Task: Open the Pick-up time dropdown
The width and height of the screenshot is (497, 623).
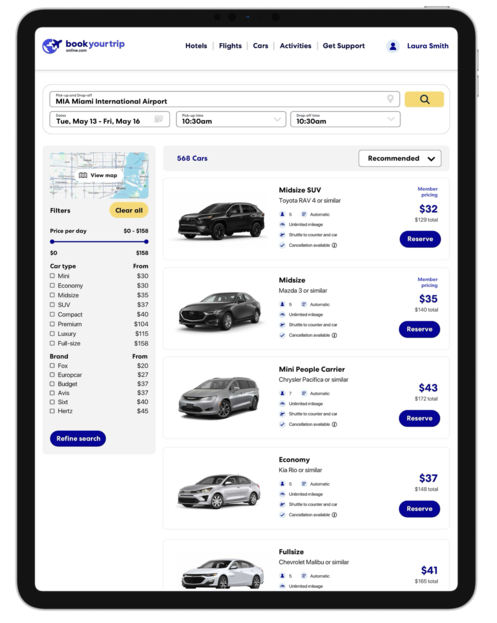Action: pos(231,119)
